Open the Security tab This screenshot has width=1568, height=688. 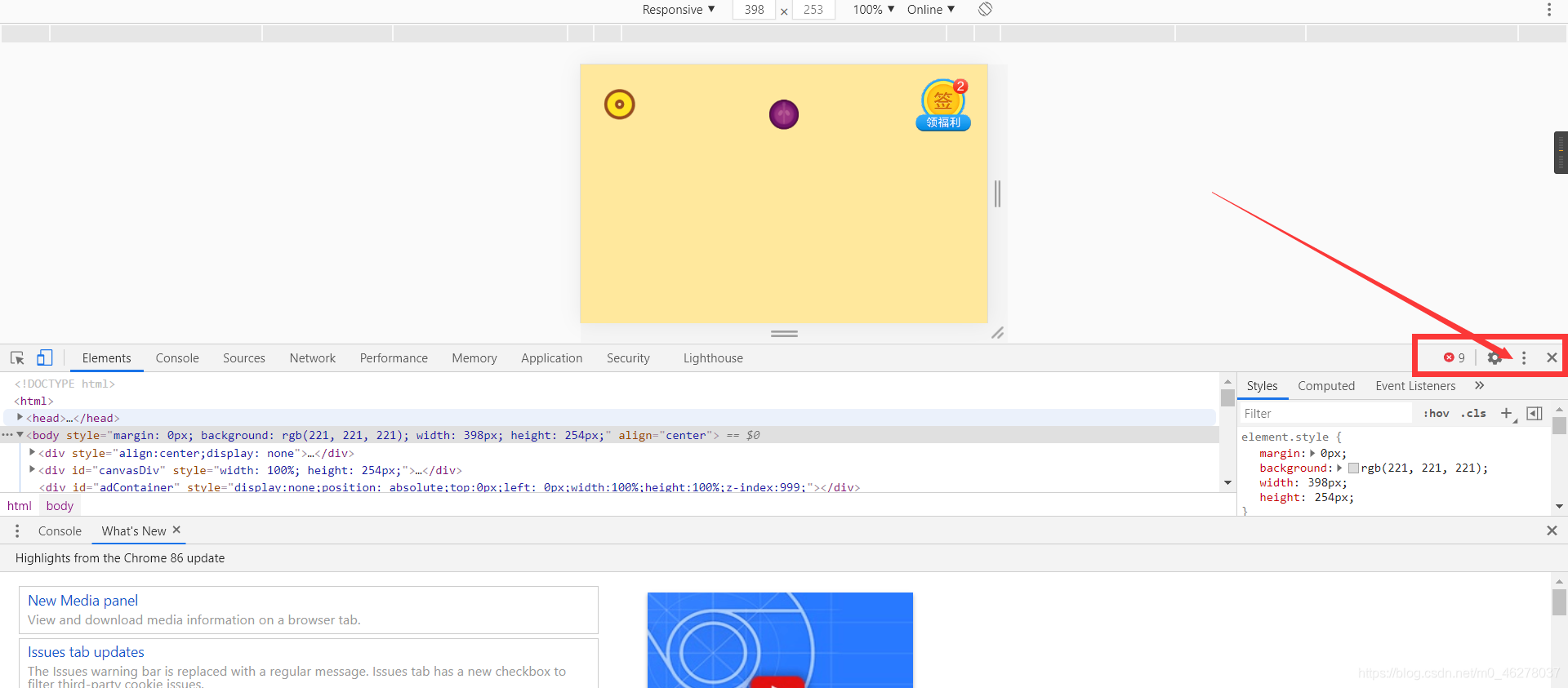(x=628, y=358)
